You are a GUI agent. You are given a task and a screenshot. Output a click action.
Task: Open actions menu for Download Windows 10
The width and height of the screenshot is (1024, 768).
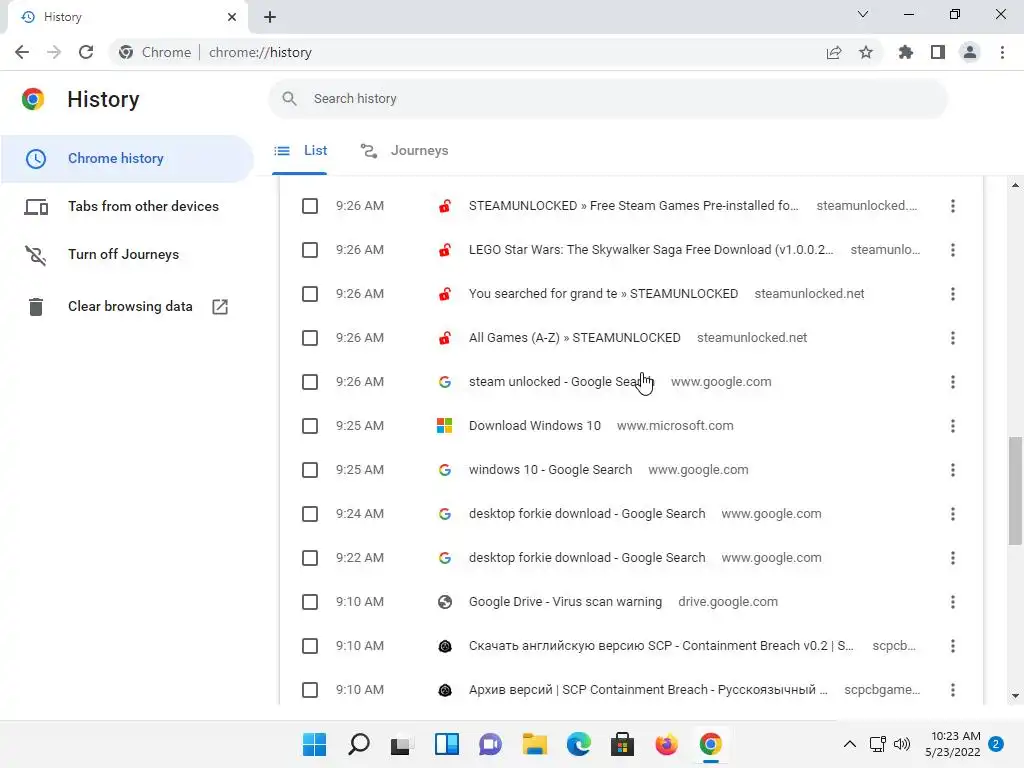coord(953,426)
